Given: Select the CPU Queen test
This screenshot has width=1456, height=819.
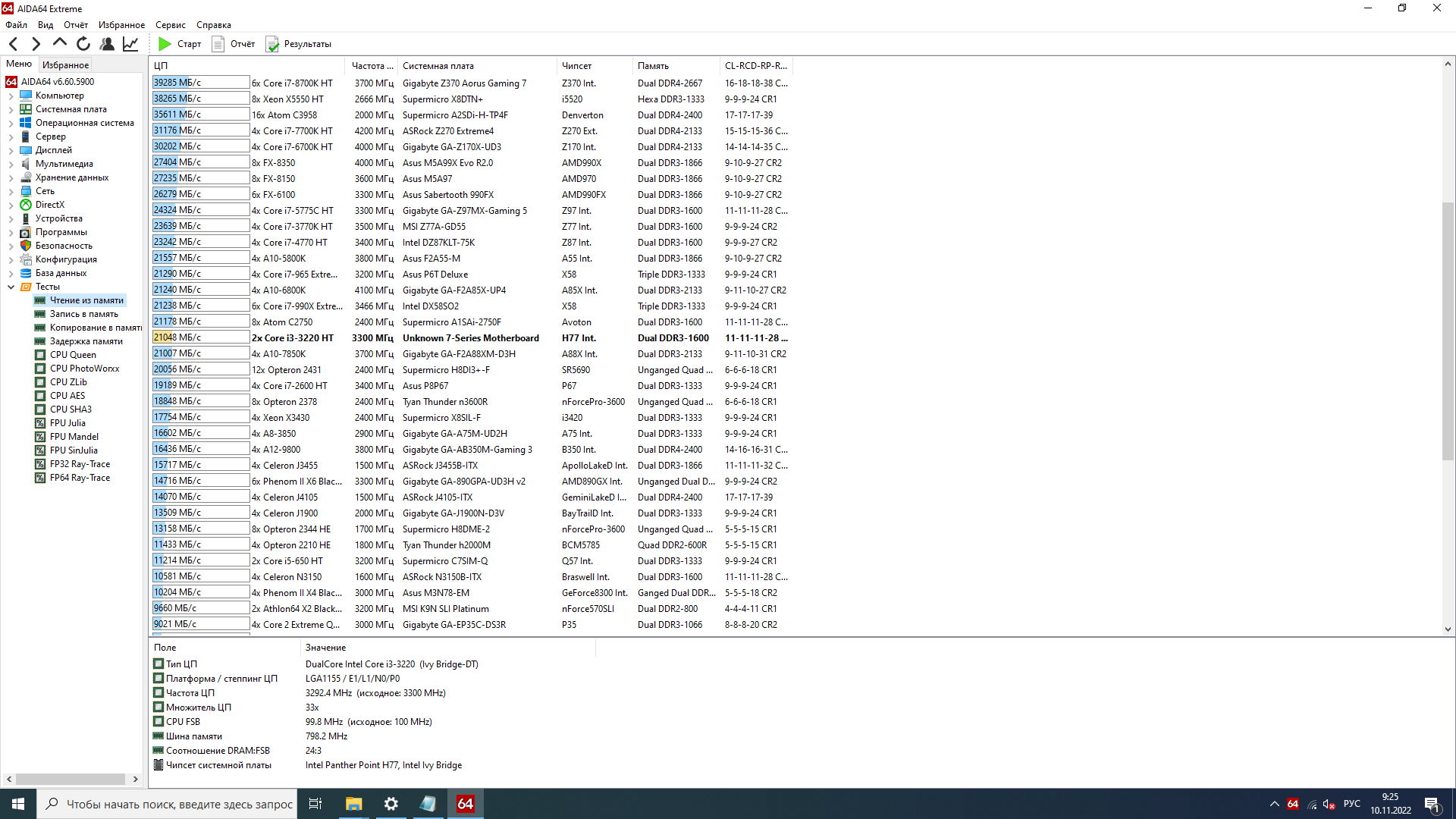Looking at the screenshot, I should pyautogui.click(x=73, y=355).
